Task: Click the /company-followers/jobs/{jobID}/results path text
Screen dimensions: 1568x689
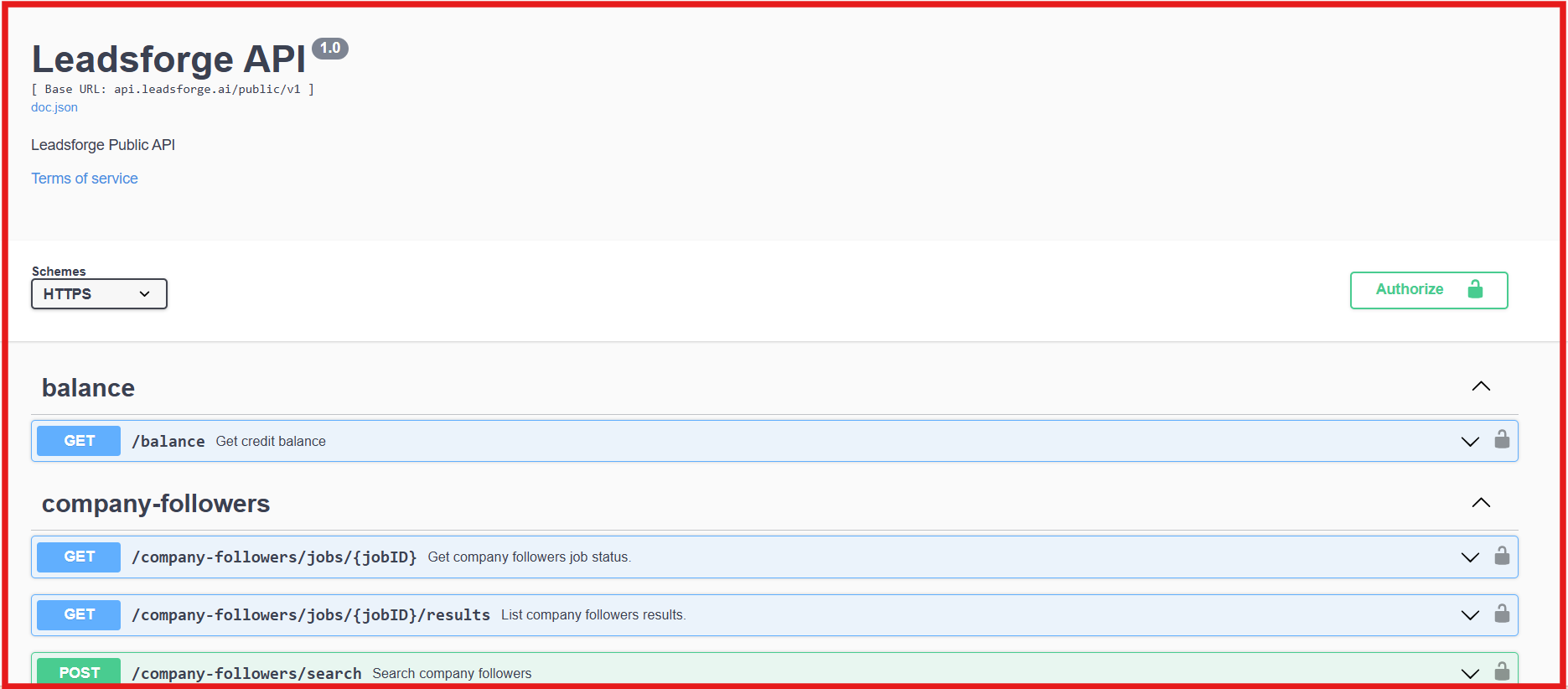Action: pos(311,615)
